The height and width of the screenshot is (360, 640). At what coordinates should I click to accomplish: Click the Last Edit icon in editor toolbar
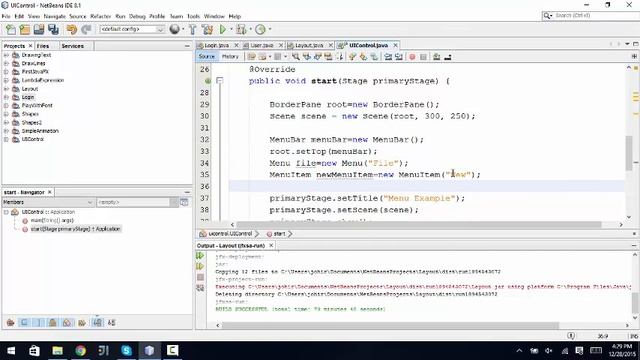click(x=252, y=57)
